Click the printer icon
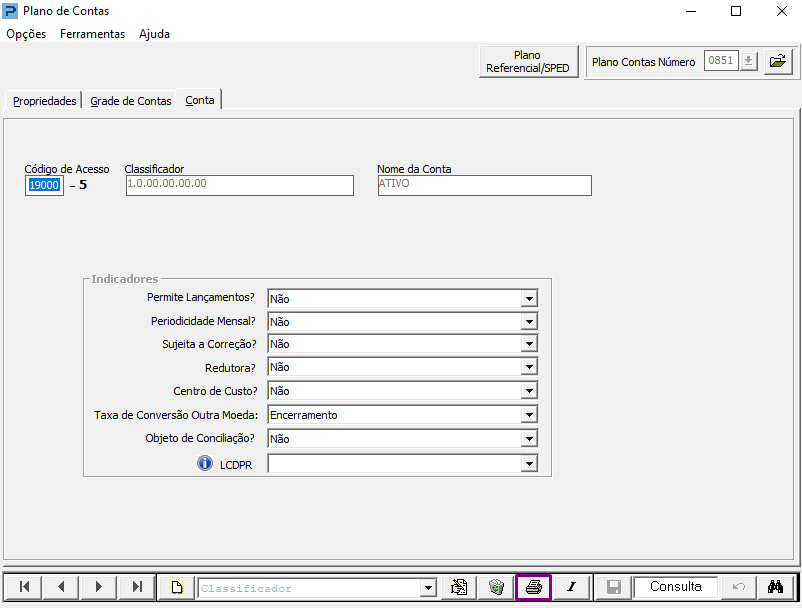 point(533,587)
